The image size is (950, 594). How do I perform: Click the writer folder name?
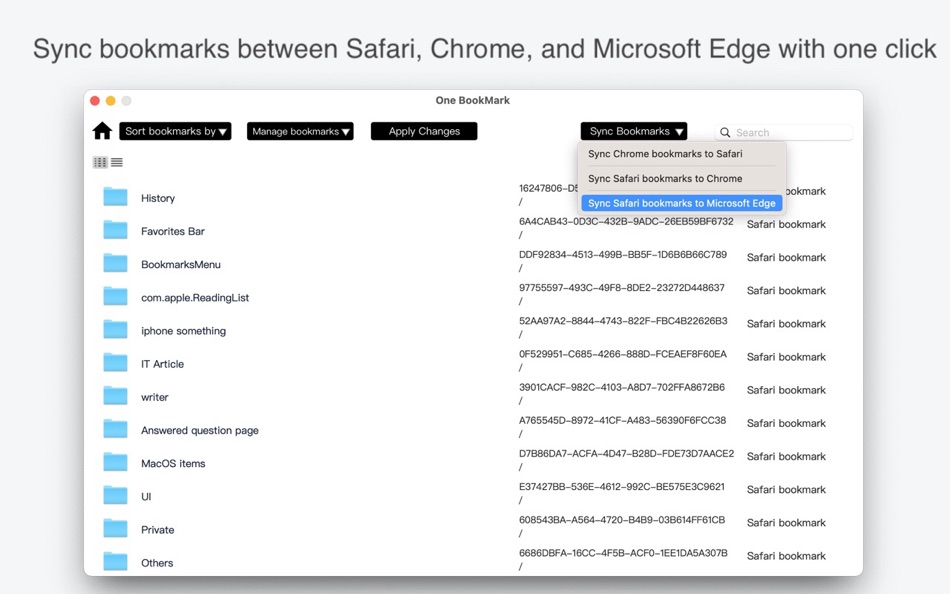154,398
